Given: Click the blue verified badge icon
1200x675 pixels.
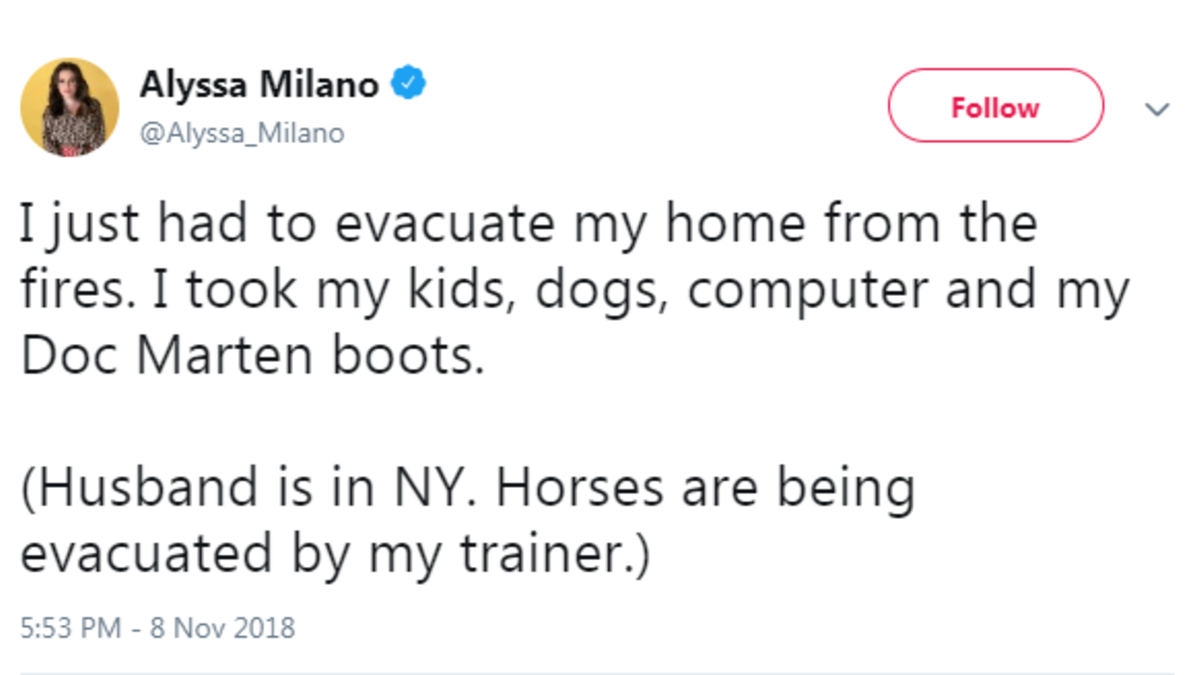Looking at the screenshot, I should (408, 85).
